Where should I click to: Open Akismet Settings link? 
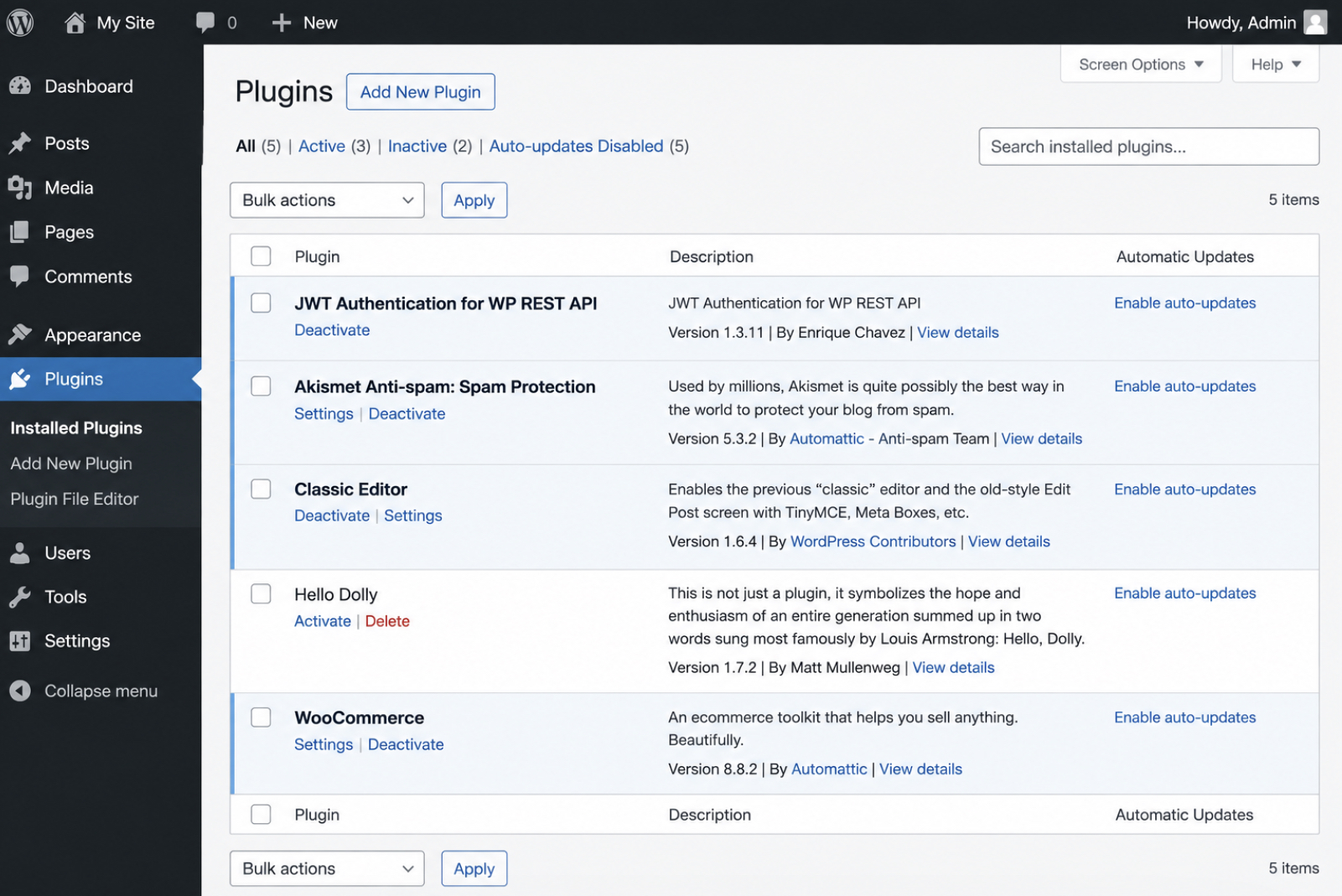[324, 414]
